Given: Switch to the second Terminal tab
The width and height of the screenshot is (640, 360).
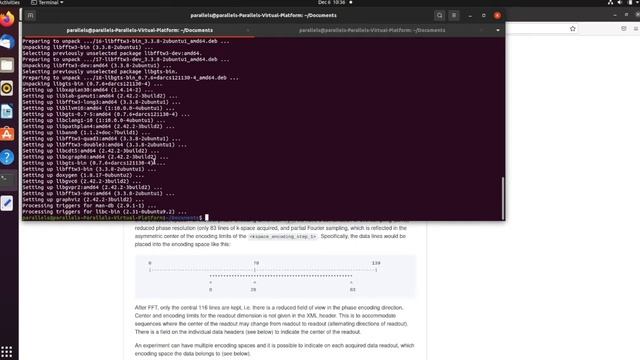Looking at the screenshot, I should (x=372, y=30).
